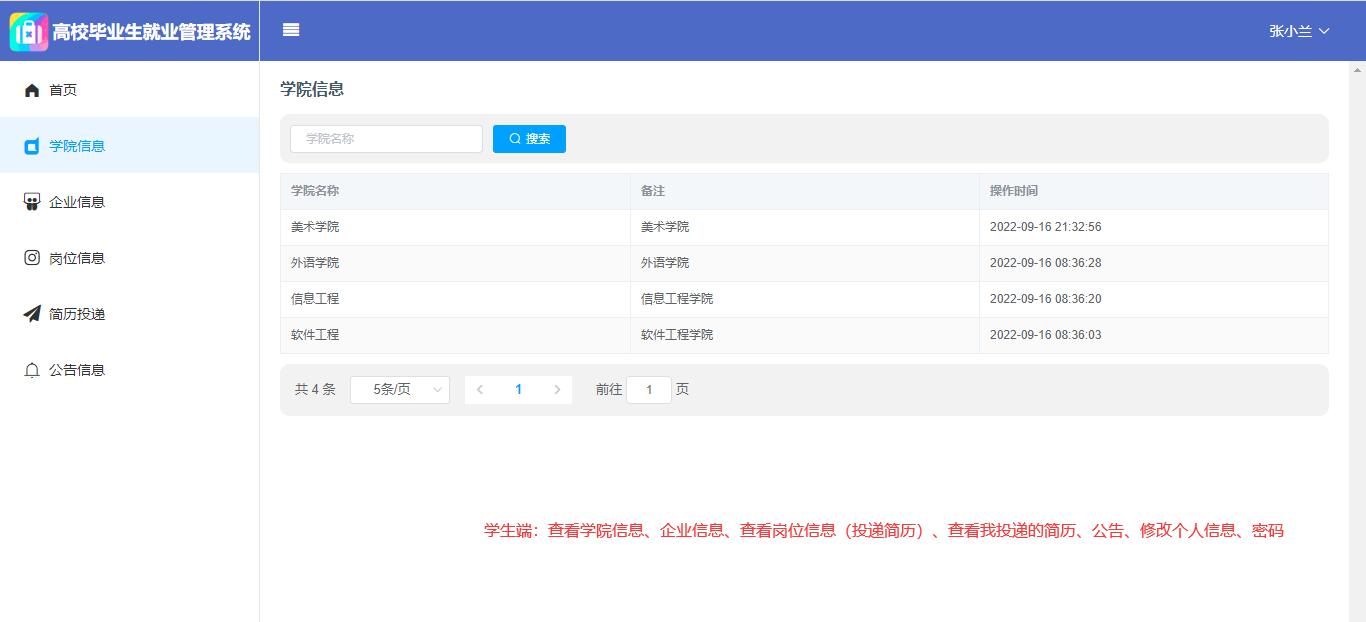This screenshot has height=622, width=1366.
Task: Click the 学院信息 sidebar icon
Action: pos(32,146)
